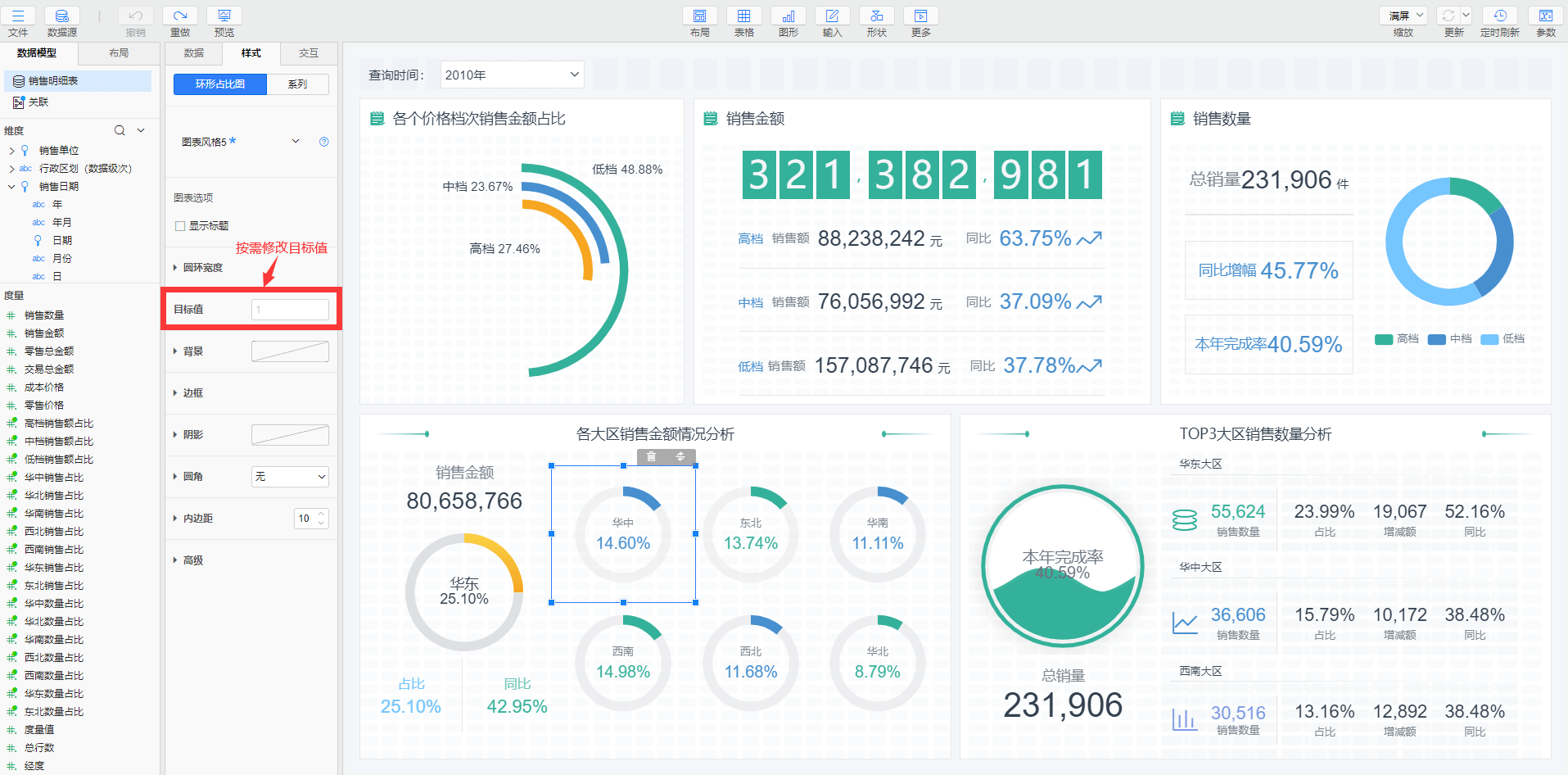The height and width of the screenshot is (775, 1568).
Task: Click the move icon on 华中 chart toolbar
Action: click(x=680, y=457)
